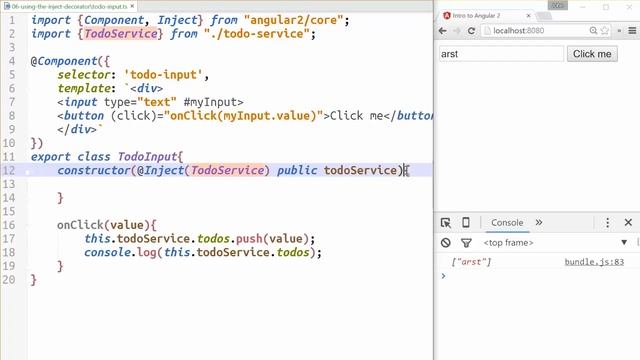Viewport: 640px width, 360px height.
Task: Expand more DevTools tabs with double chevron
Action: click(539, 222)
